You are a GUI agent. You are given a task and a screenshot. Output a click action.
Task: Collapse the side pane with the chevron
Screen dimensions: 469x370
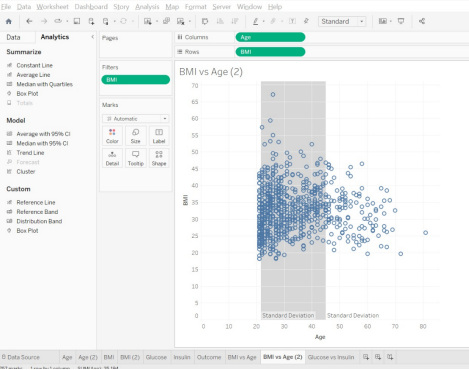tap(93, 37)
